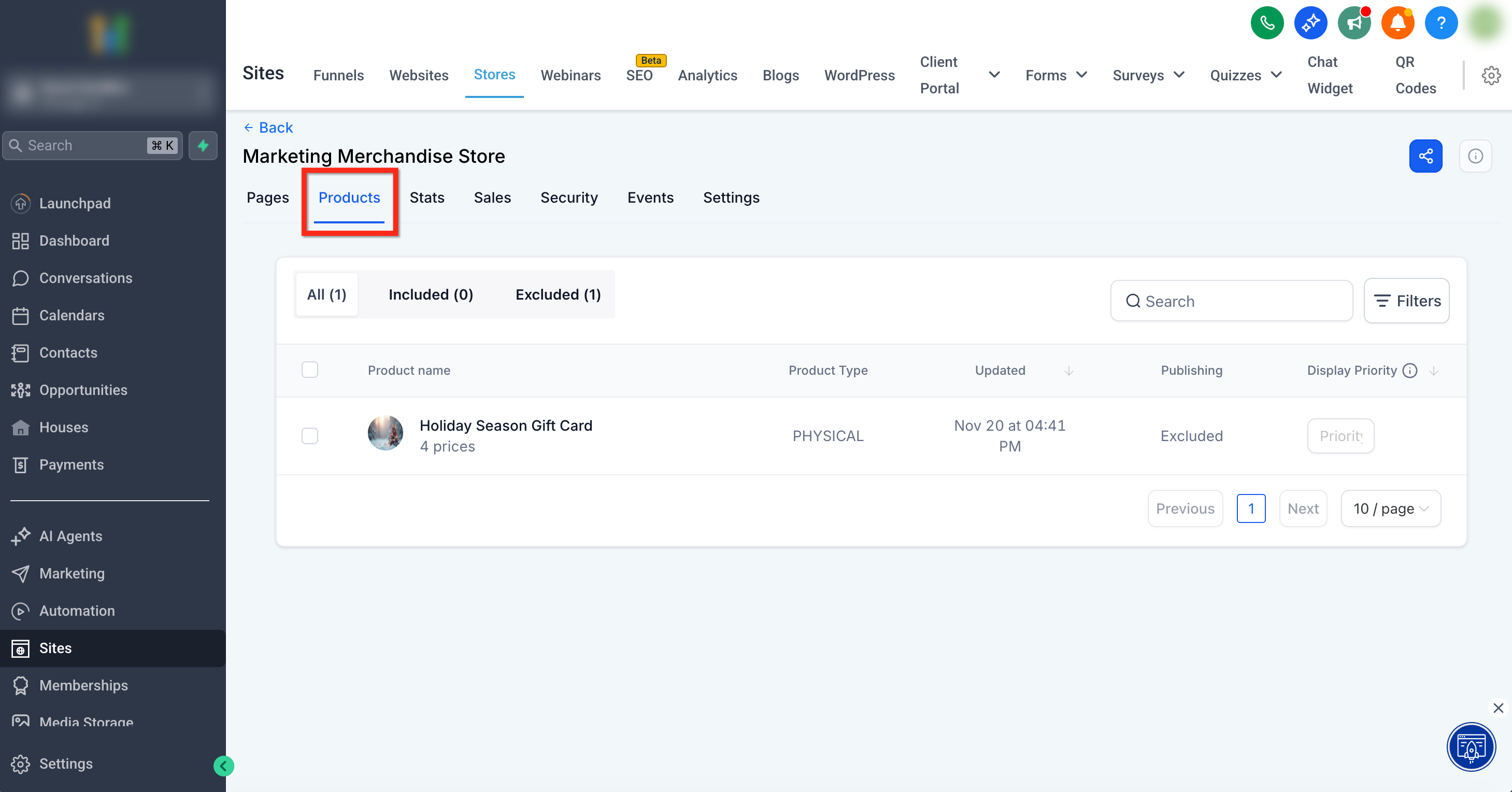Check the select-all products checkbox

click(310, 370)
